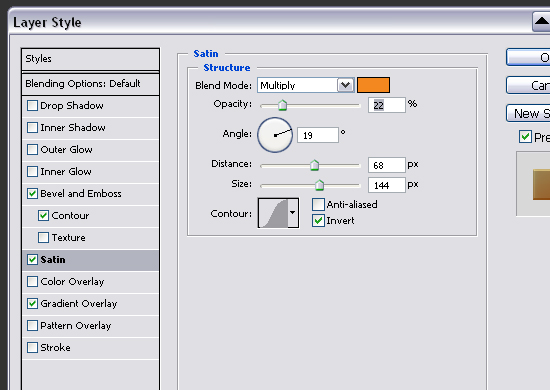Click the Distance slider thumb
The height and width of the screenshot is (390, 550).
(x=314, y=165)
